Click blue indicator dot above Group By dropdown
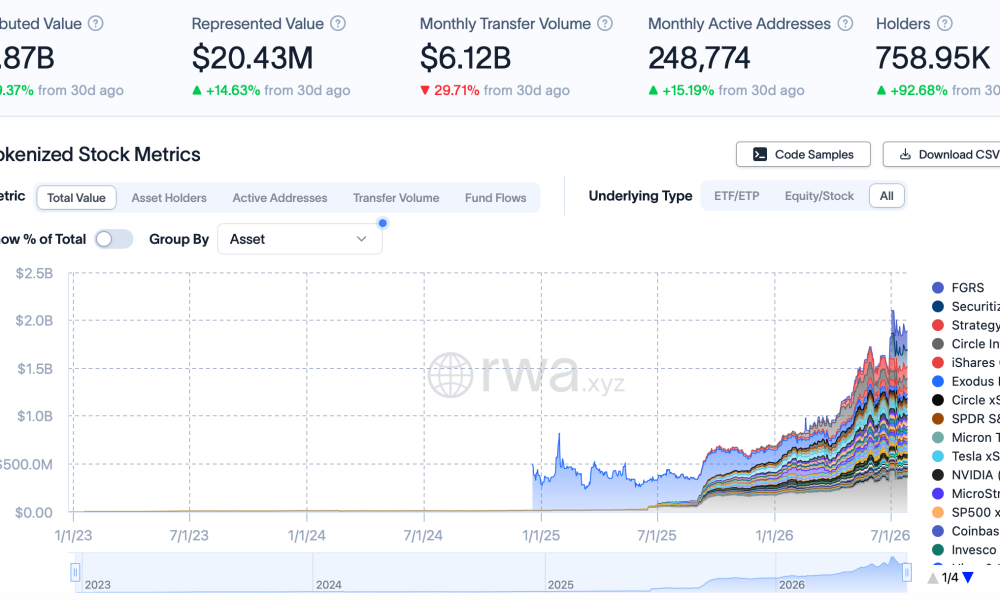Image resolution: width=1000 pixels, height=600 pixels. [383, 223]
